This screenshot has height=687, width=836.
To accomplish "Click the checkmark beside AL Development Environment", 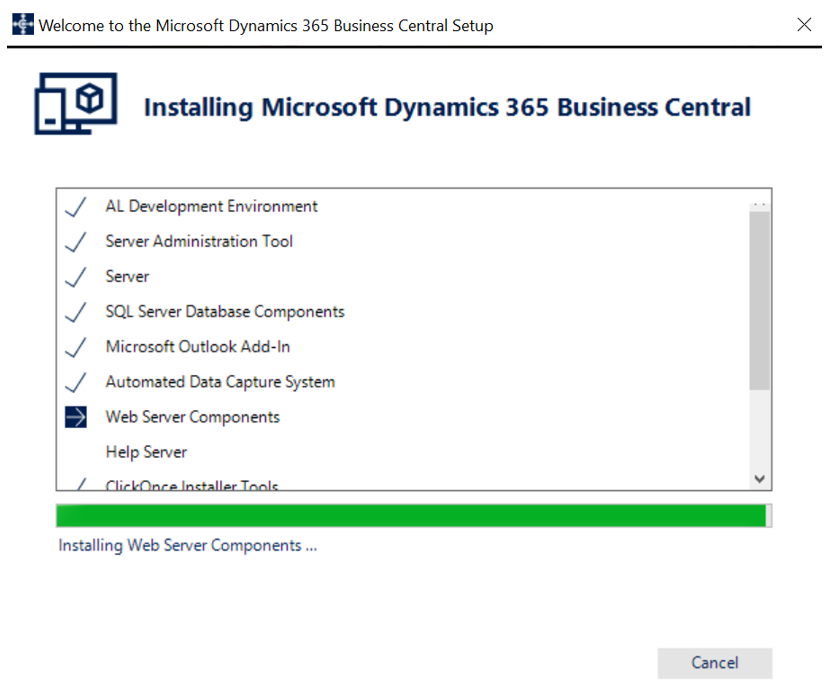I will pyautogui.click(x=76, y=207).
